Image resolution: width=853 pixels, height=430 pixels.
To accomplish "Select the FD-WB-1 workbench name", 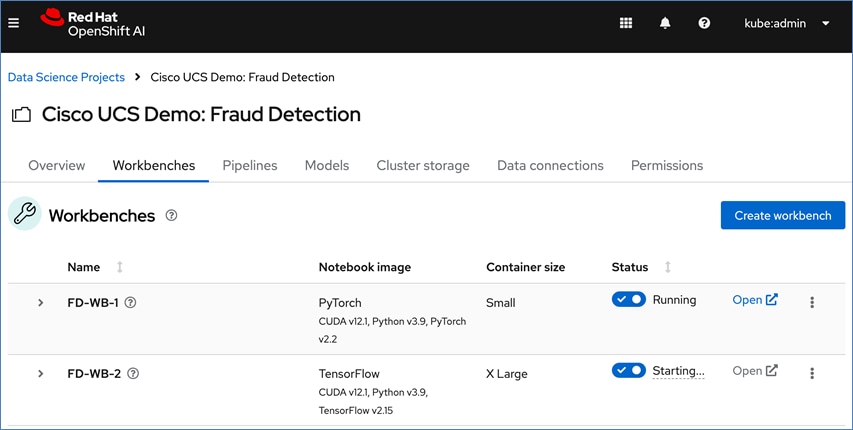I will pyautogui.click(x=92, y=303).
